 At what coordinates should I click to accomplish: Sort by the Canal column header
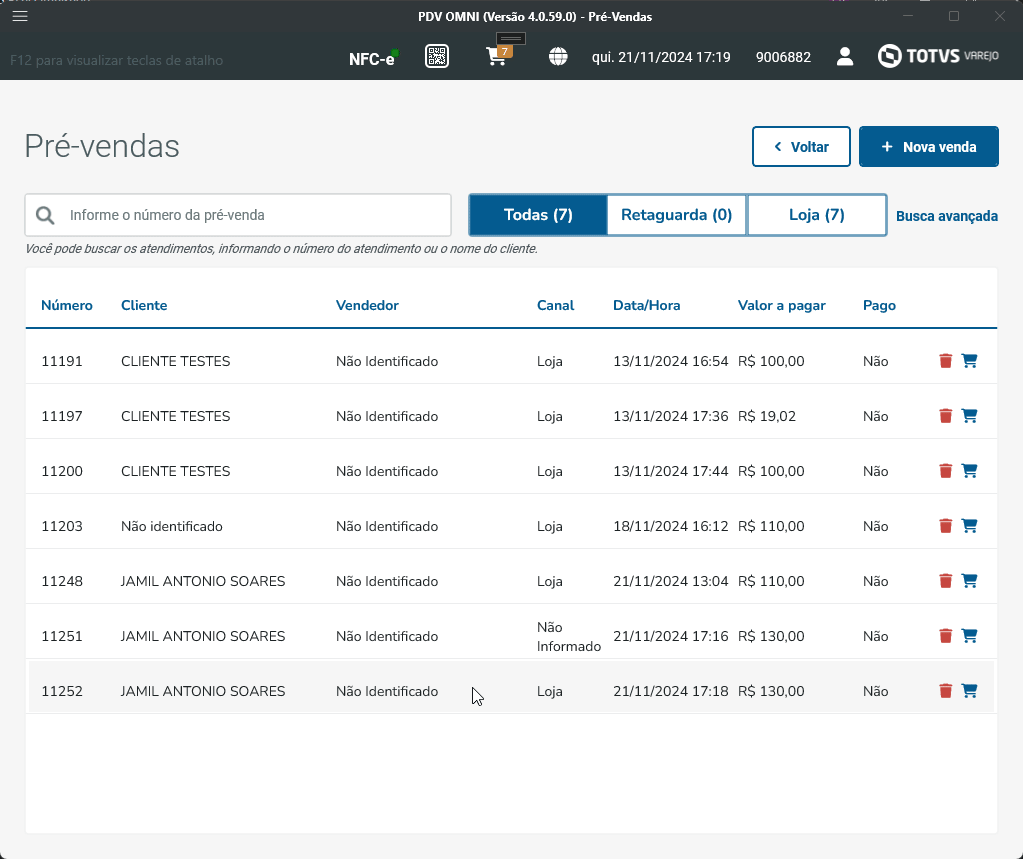pos(555,305)
